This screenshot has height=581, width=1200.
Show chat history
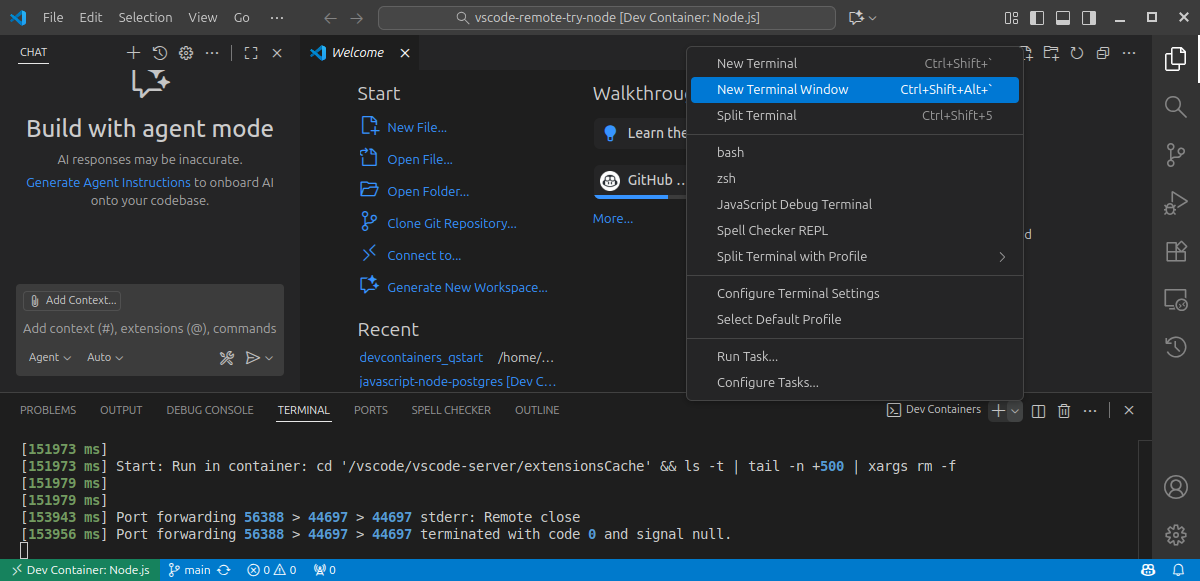point(159,53)
